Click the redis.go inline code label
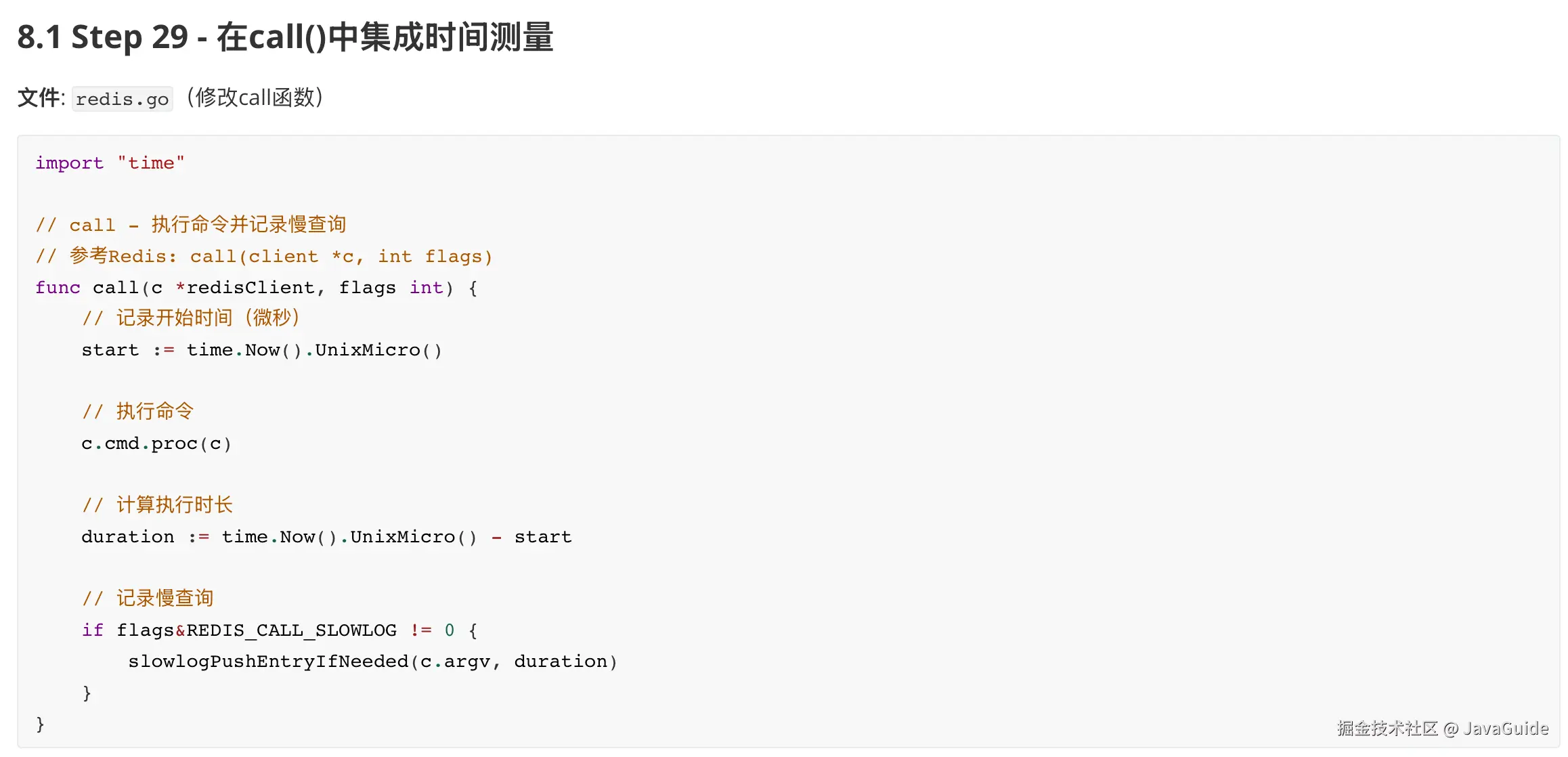This screenshot has height=757, width=1568. (x=122, y=99)
